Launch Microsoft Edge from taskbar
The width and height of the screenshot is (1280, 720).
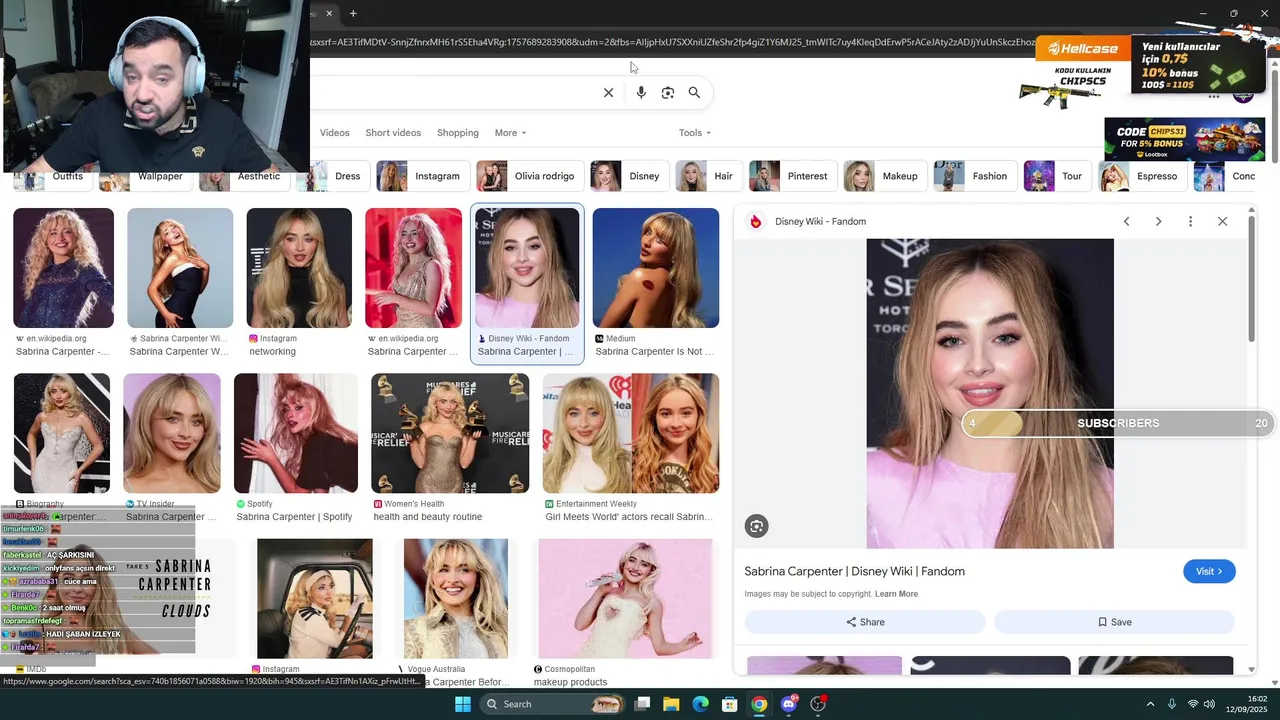pos(701,704)
